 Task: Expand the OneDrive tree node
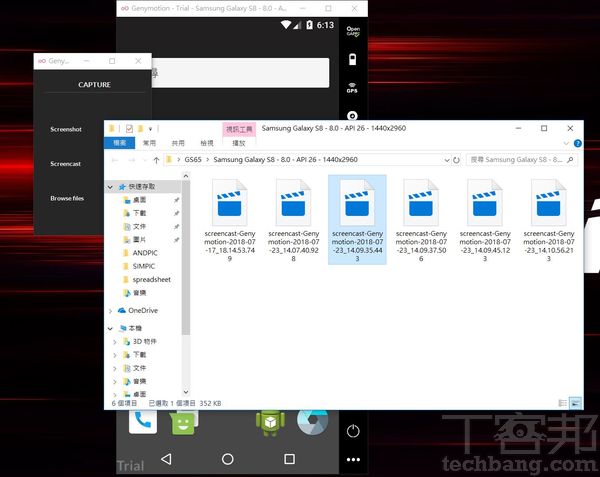point(110,310)
